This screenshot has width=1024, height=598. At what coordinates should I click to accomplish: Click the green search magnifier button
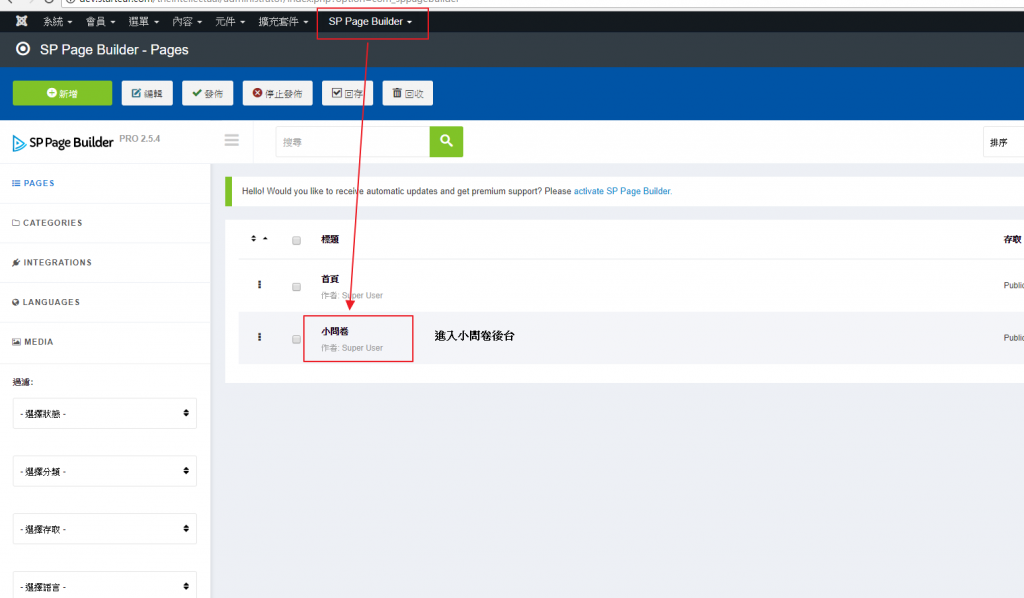(x=446, y=142)
